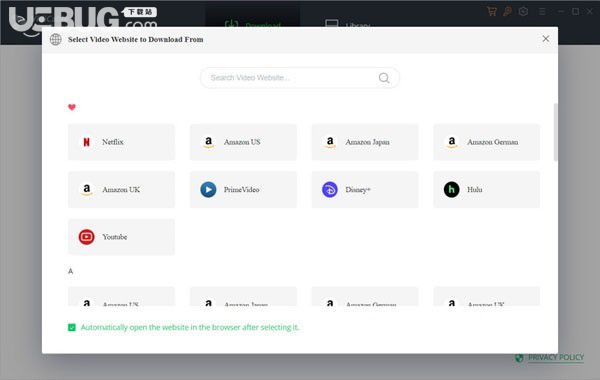This screenshot has width=600, height=380.
Task: Open the shopping cart icon in title bar
Action: click(492, 11)
